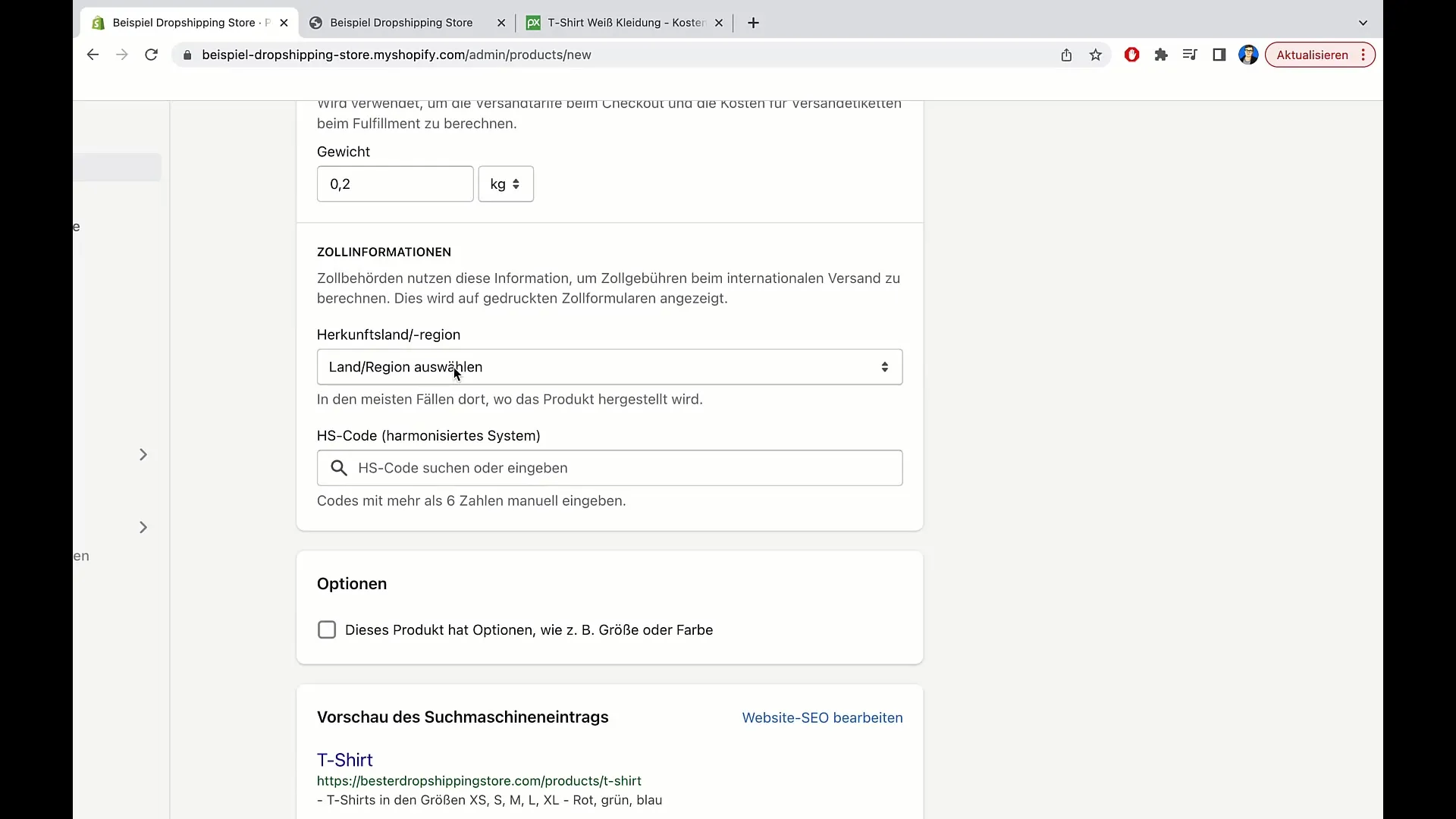
Task: Close the T-Shirt Weiß Kleidung tab
Action: [x=719, y=23]
